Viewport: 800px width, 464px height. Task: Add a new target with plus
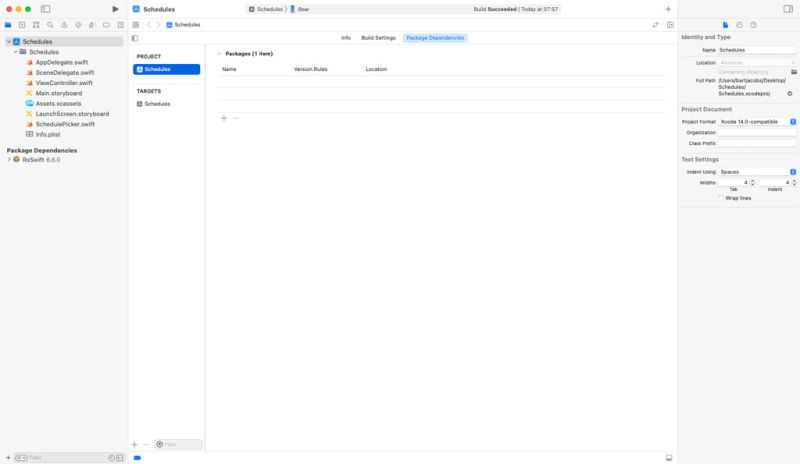[x=134, y=445]
